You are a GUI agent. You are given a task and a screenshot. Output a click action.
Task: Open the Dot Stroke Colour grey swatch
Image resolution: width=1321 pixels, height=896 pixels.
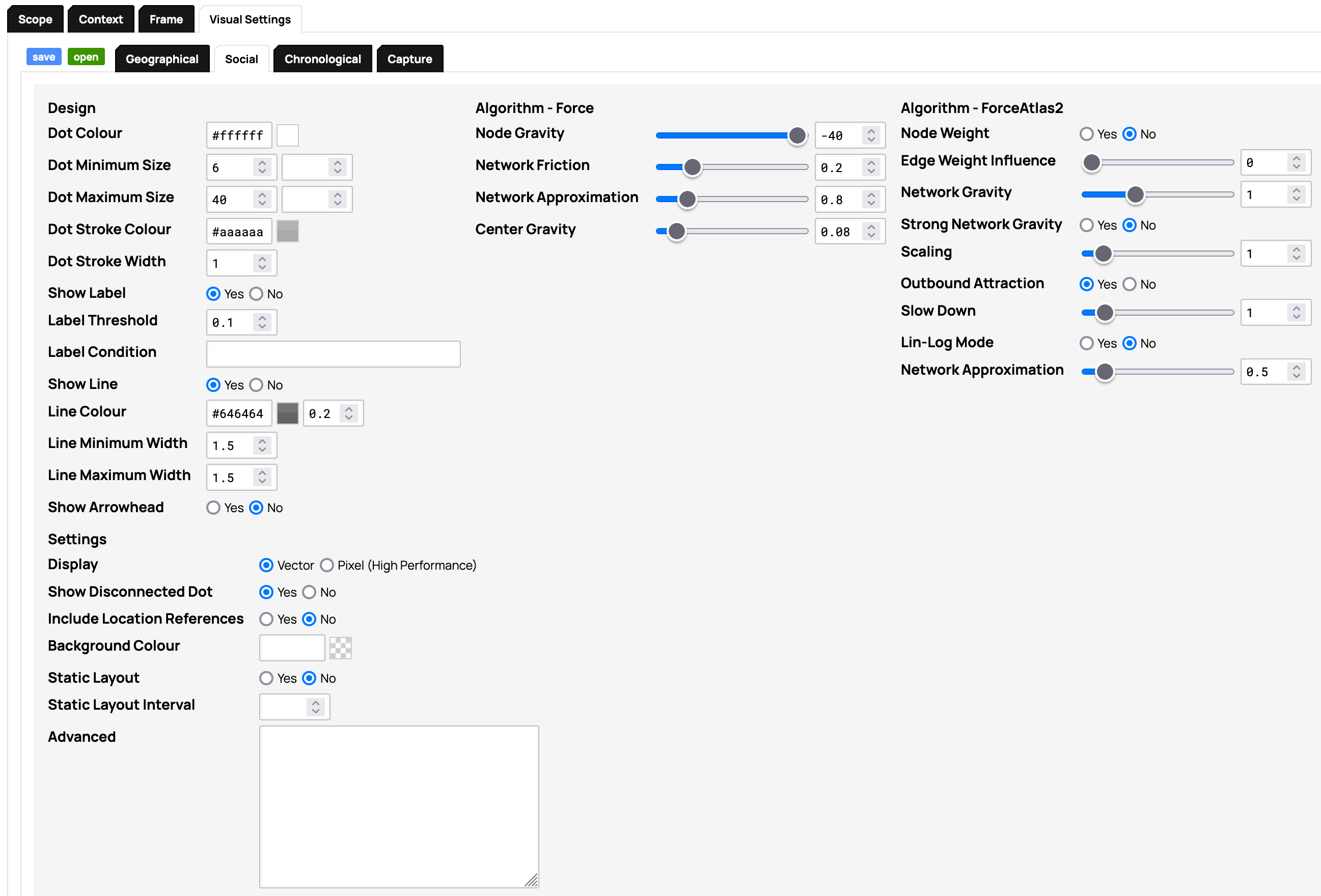[x=288, y=231]
